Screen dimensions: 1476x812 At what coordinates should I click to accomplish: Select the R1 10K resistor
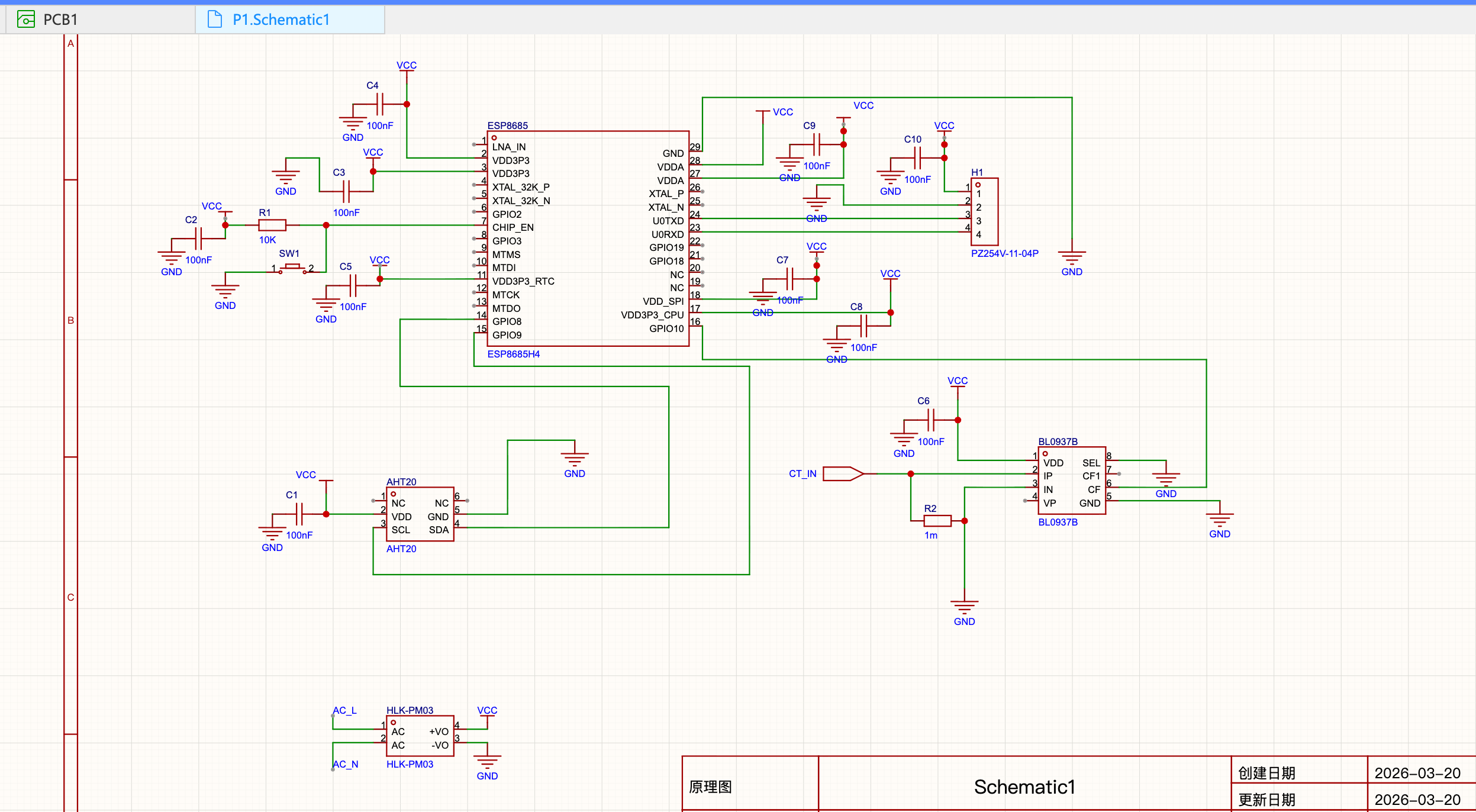272,225
